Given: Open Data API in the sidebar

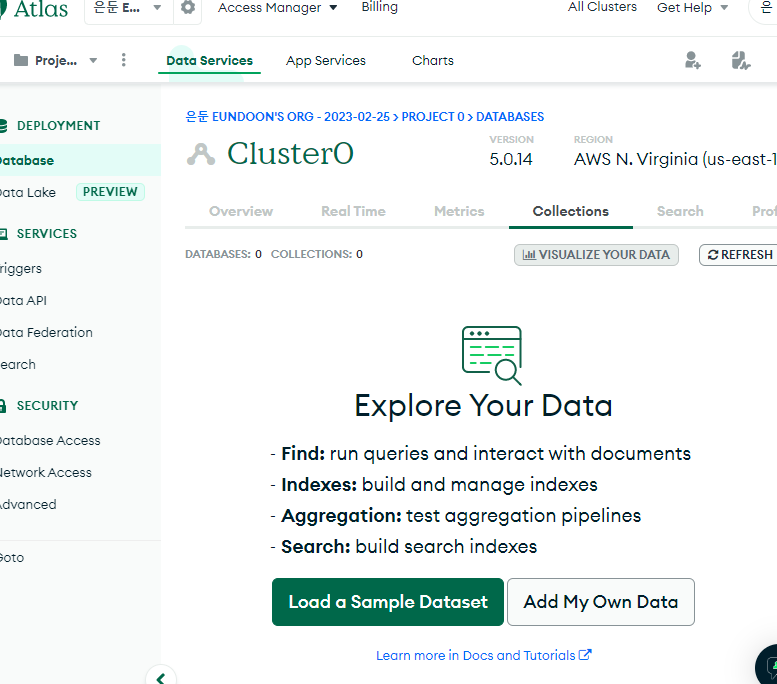Looking at the screenshot, I should pyautogui.click(x=23, y=300).
